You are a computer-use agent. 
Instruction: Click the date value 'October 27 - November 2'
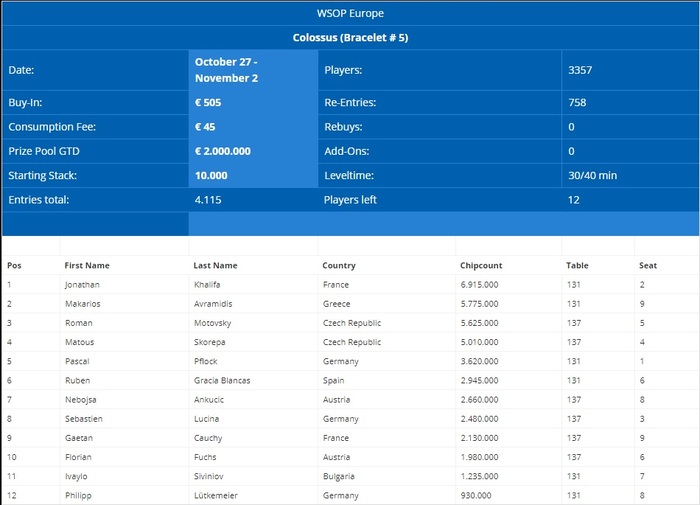(x=226, y=70)
